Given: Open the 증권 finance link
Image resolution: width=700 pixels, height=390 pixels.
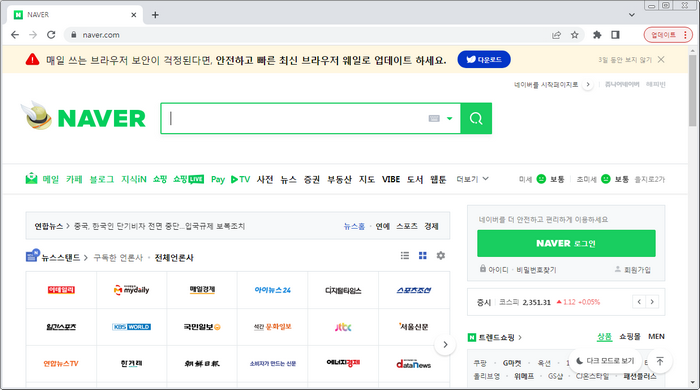Looking at the screenshot, I should (312, 179).
